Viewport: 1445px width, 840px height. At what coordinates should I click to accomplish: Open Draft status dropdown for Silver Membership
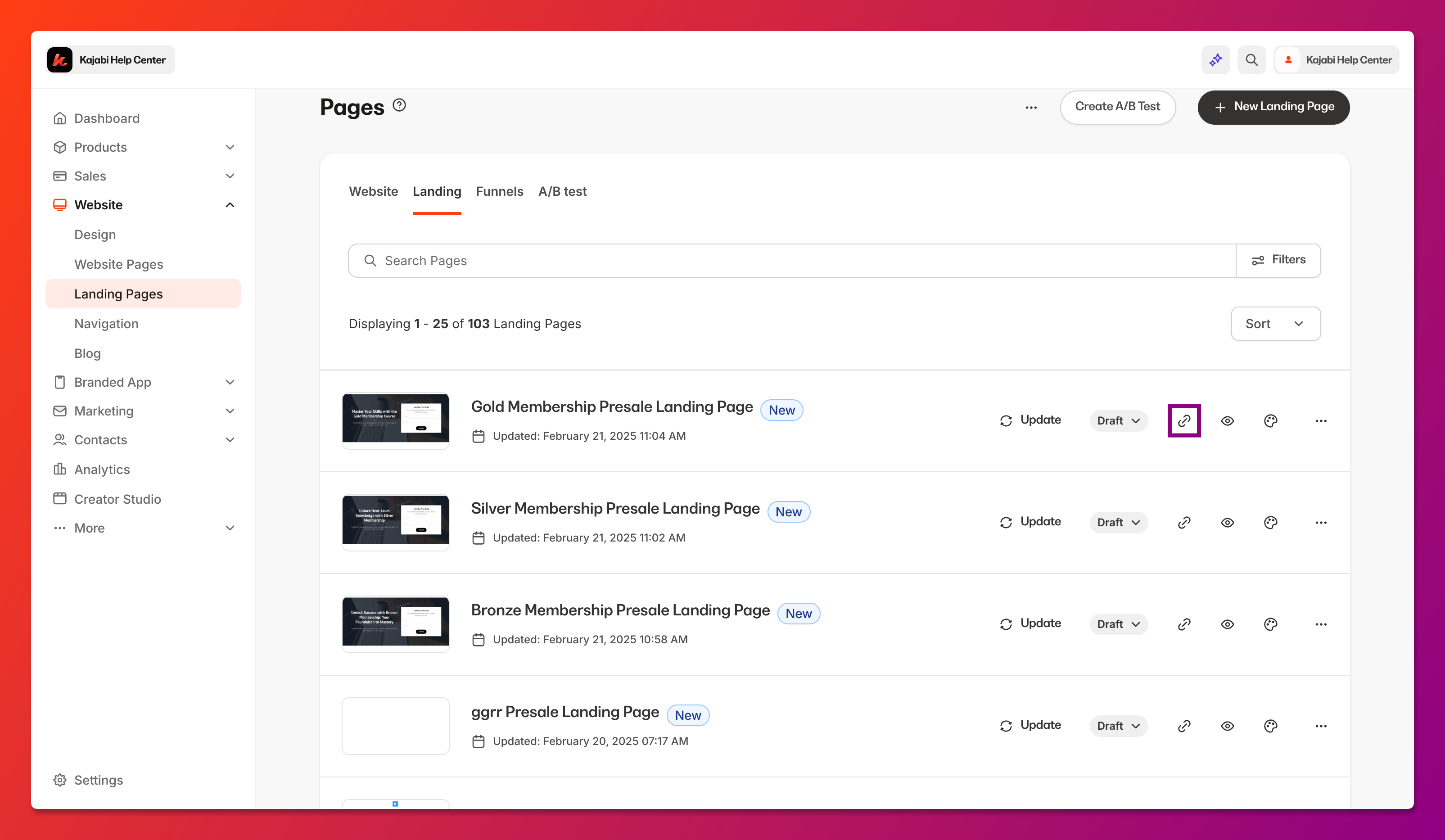(x=1118, y=522)
